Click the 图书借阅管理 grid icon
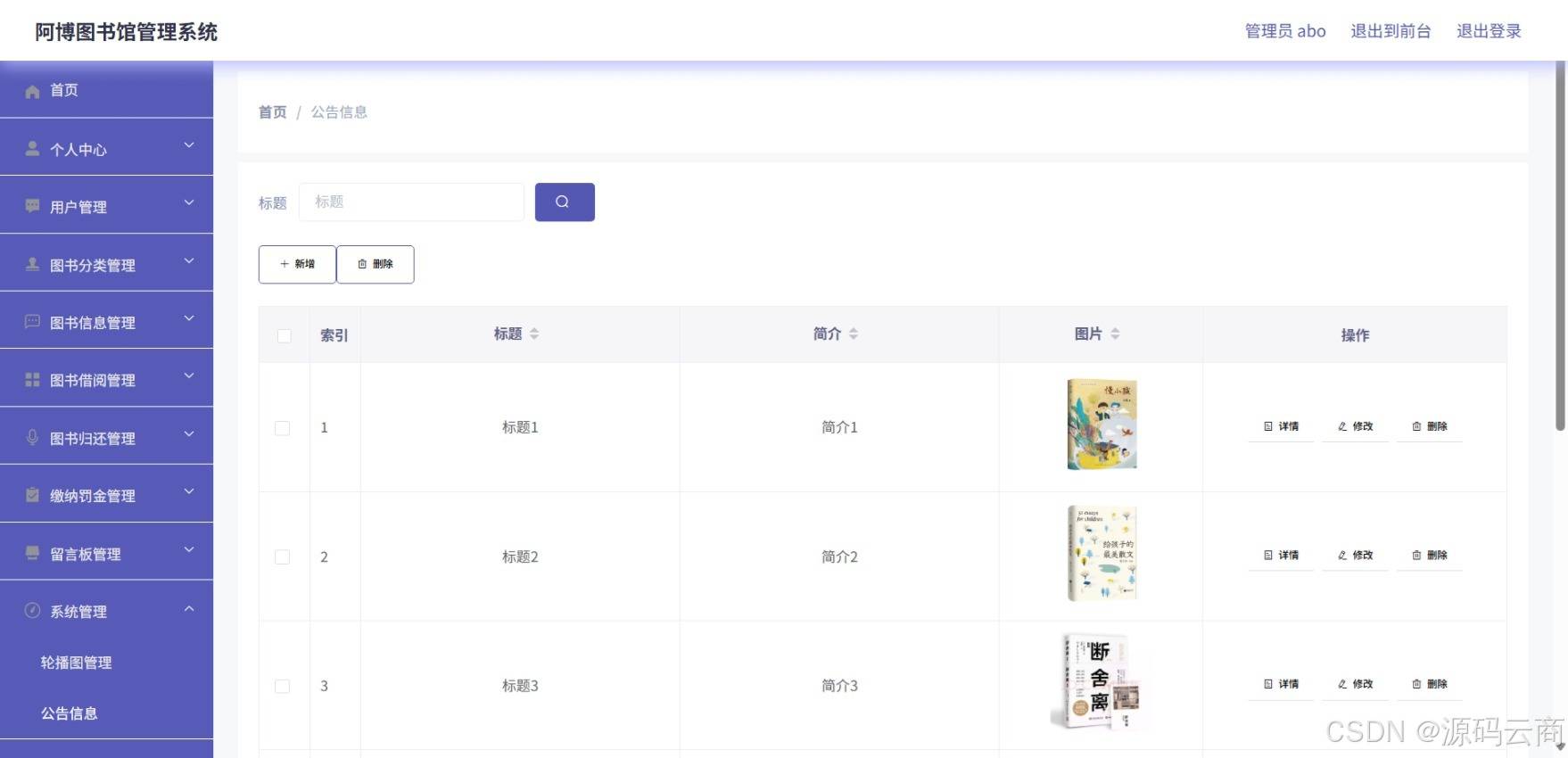1568x758 pixels. [32, 380]
